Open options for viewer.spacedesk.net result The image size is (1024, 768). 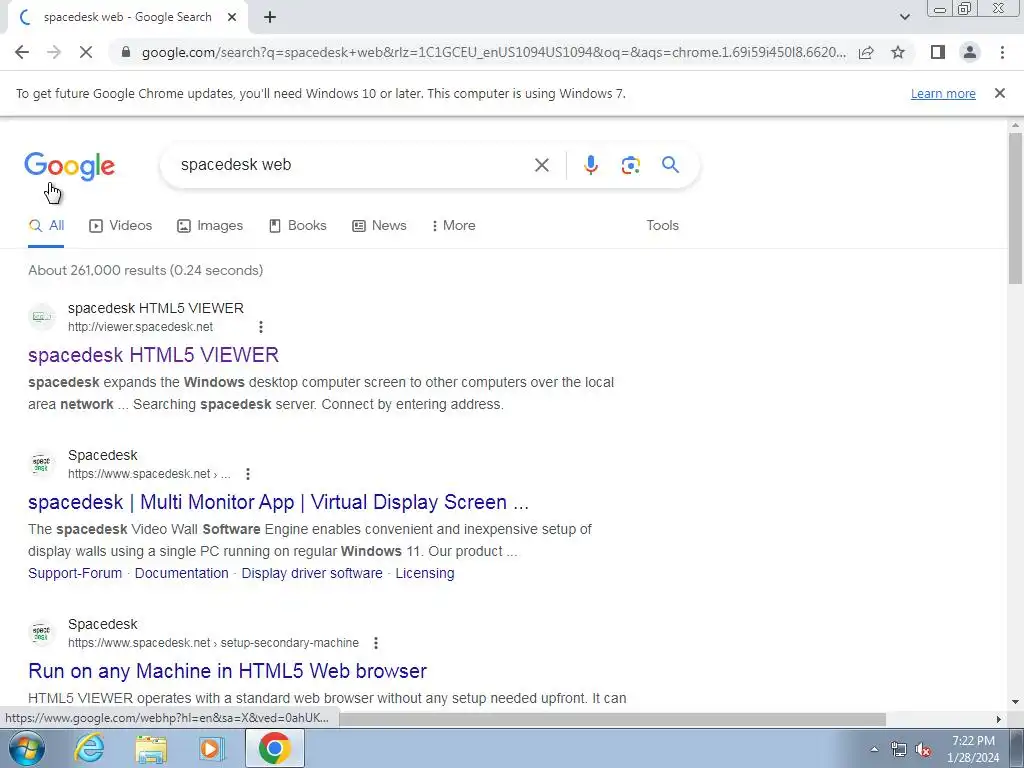click(x=261, y=327)
